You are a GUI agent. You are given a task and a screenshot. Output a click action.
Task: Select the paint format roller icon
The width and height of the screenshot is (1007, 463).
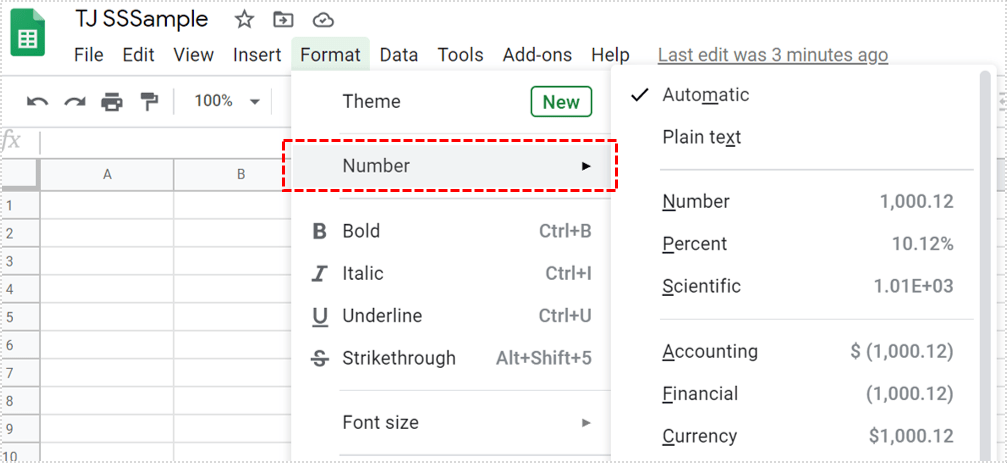tap(149, 101)
